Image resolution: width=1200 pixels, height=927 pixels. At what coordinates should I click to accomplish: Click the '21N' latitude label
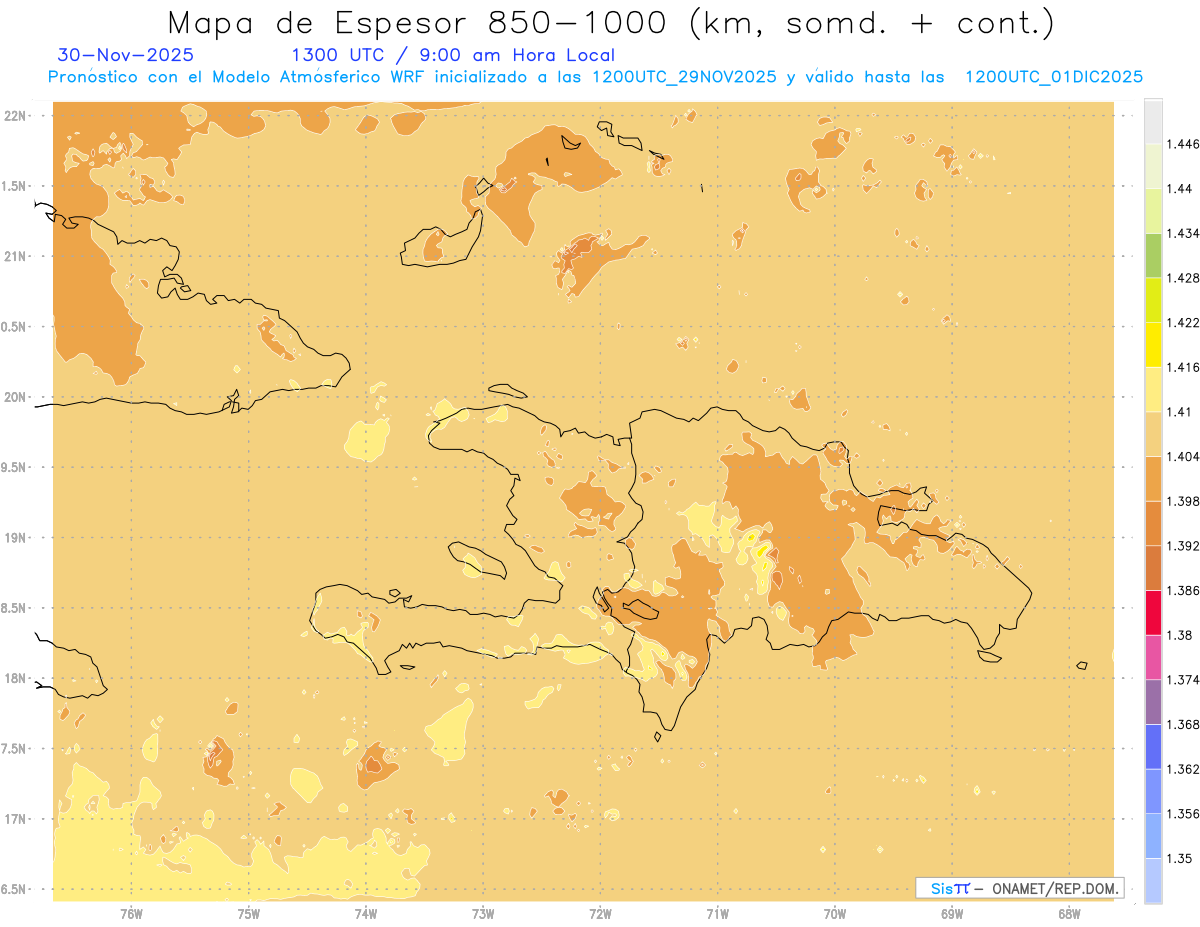pos(15,256)
